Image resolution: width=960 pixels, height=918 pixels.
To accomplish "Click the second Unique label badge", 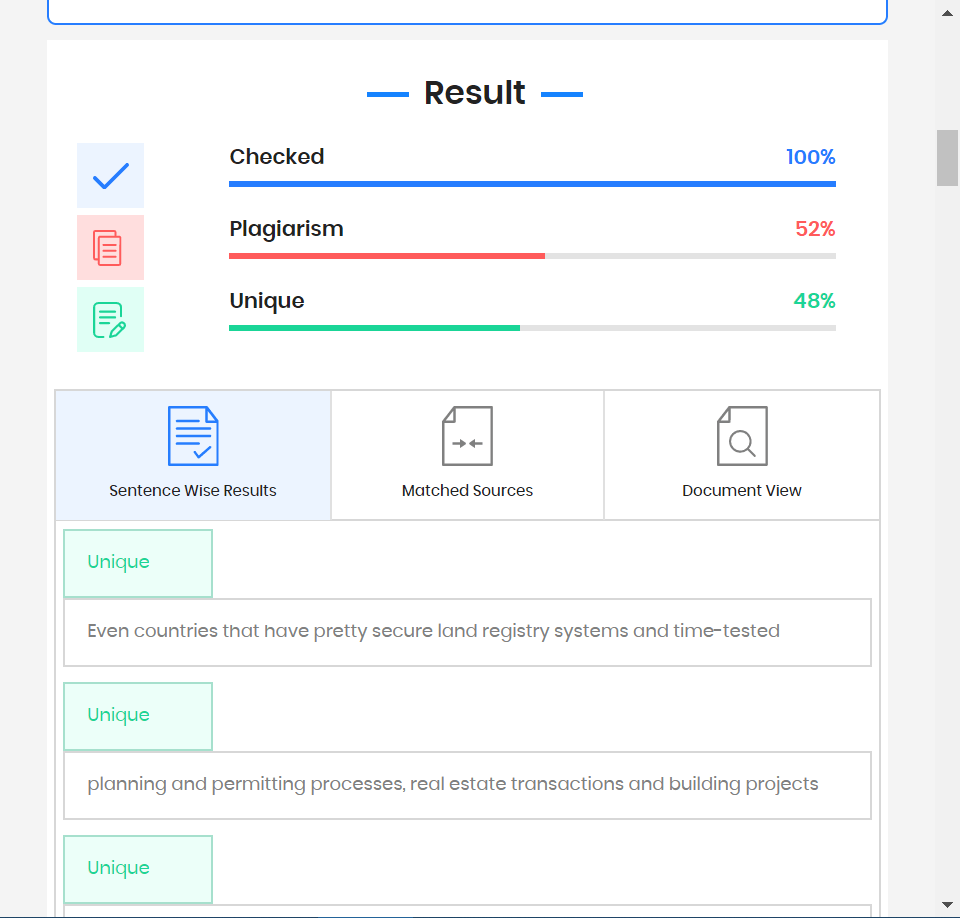I will [x=138, y=716].
